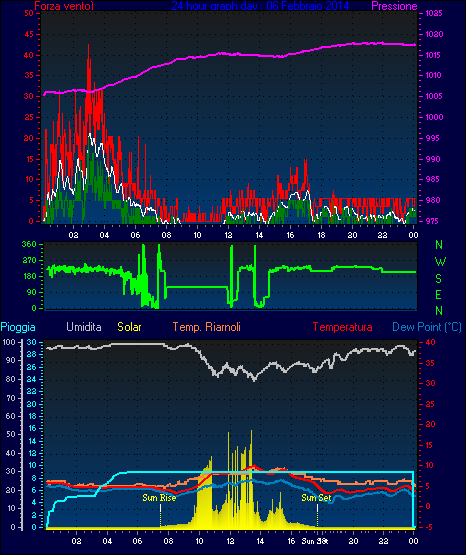Click the orange 'Temp. Riarnoli' legend label
This screenshot has width=466, height=555.
point(207,327)
